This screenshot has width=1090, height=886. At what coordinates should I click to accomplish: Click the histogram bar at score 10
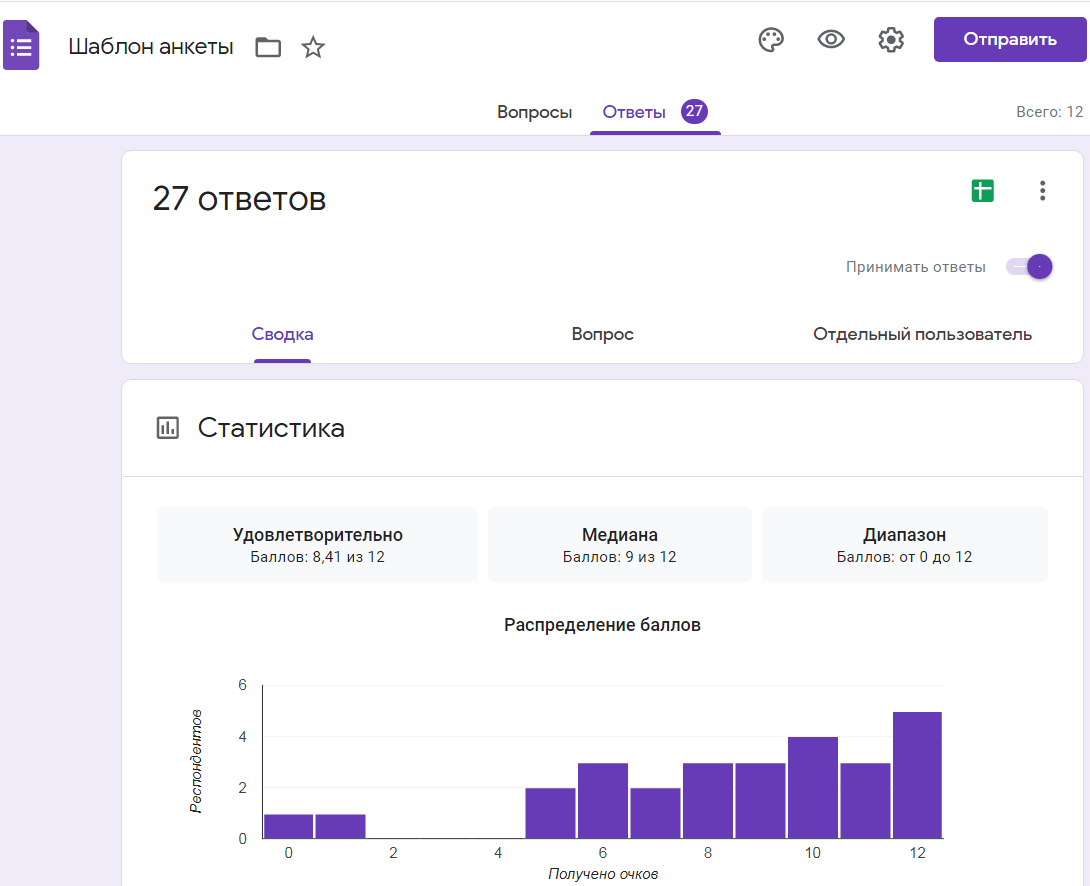pyautogui.click(x=812, y=787)
